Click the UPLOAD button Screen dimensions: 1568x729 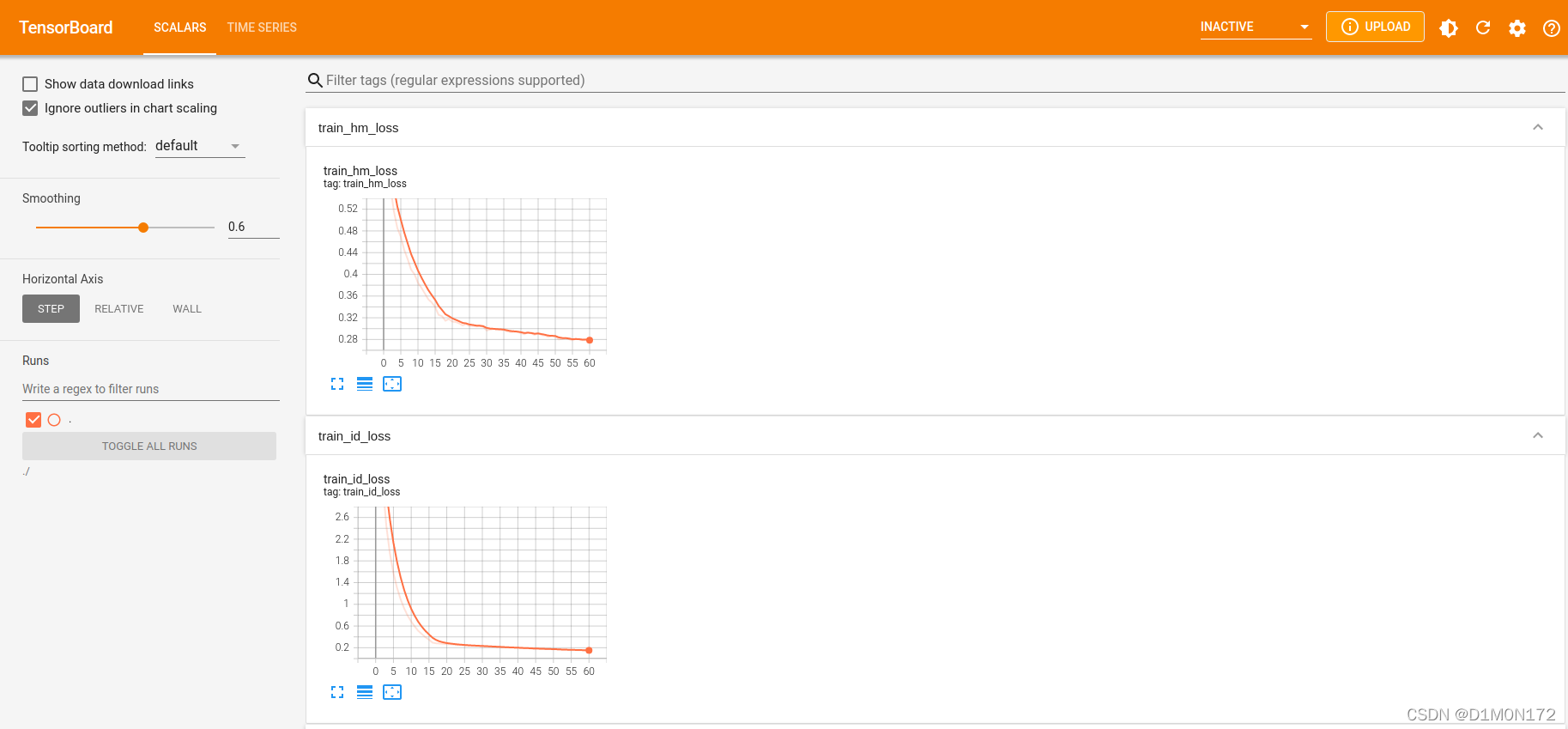pyautogui.click(x=1375, y=27)
